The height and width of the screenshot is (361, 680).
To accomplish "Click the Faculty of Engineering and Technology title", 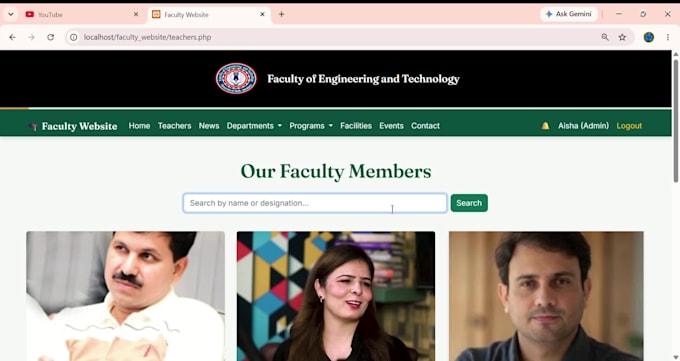I will click(x=363, y=79).
